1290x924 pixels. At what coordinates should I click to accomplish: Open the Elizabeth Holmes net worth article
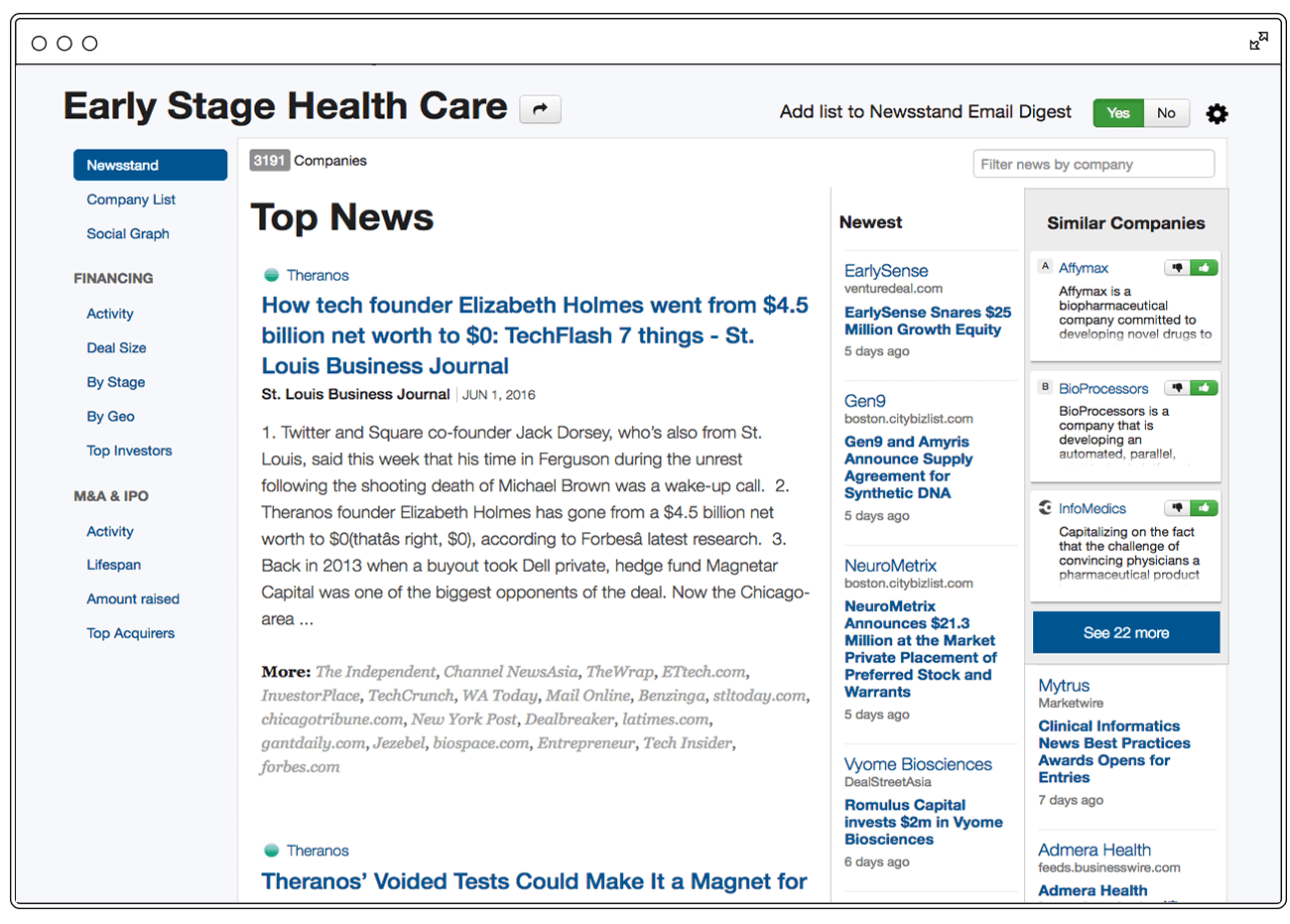point(535,335)
